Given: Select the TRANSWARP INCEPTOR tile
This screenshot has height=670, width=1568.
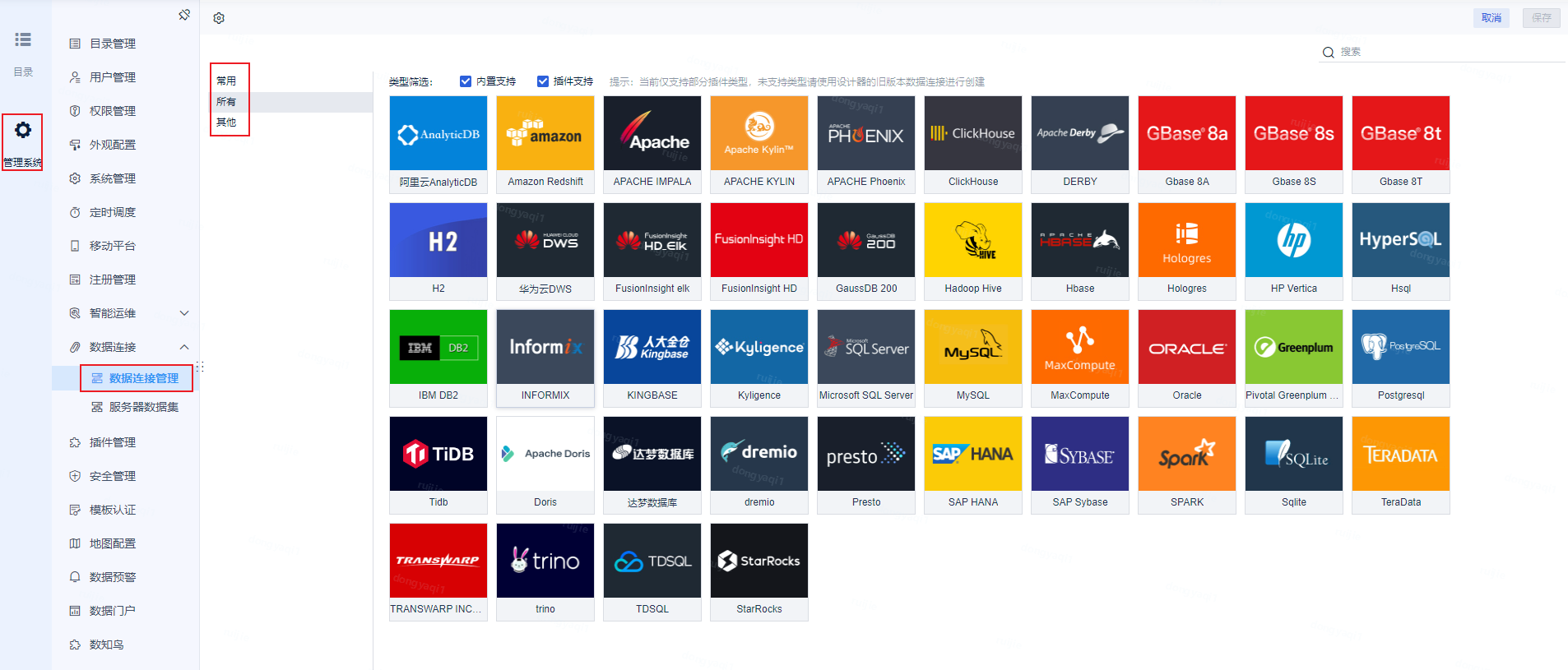Looking at the screenshot, I should coord(438,572).
